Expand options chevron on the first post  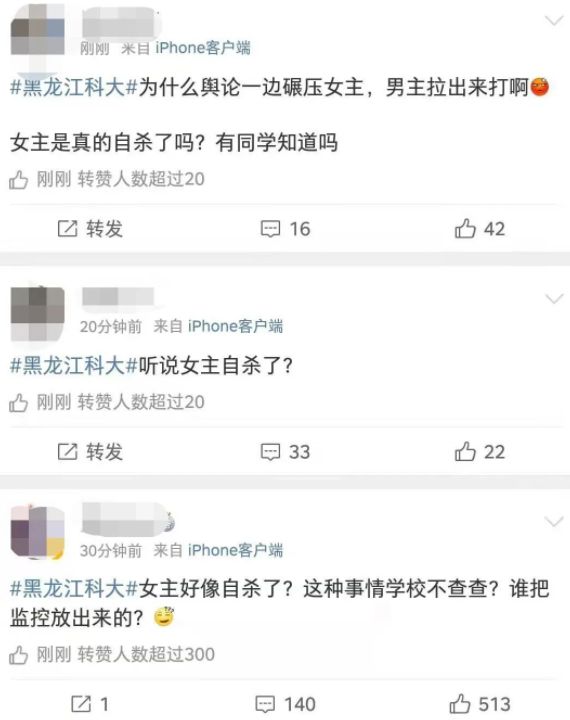click(553, 21)
